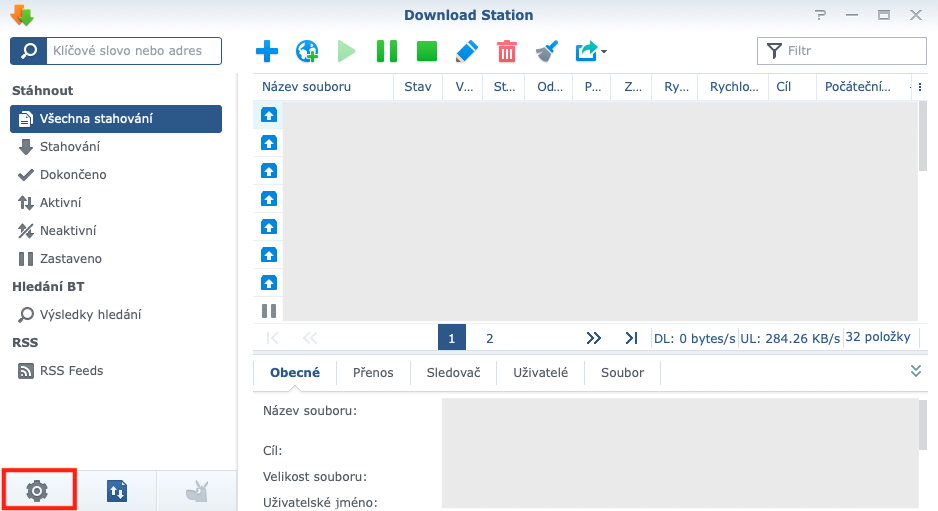Pause downloads with the green pause icon
Viewport: 938px width, 511px height.
(386, 51)
